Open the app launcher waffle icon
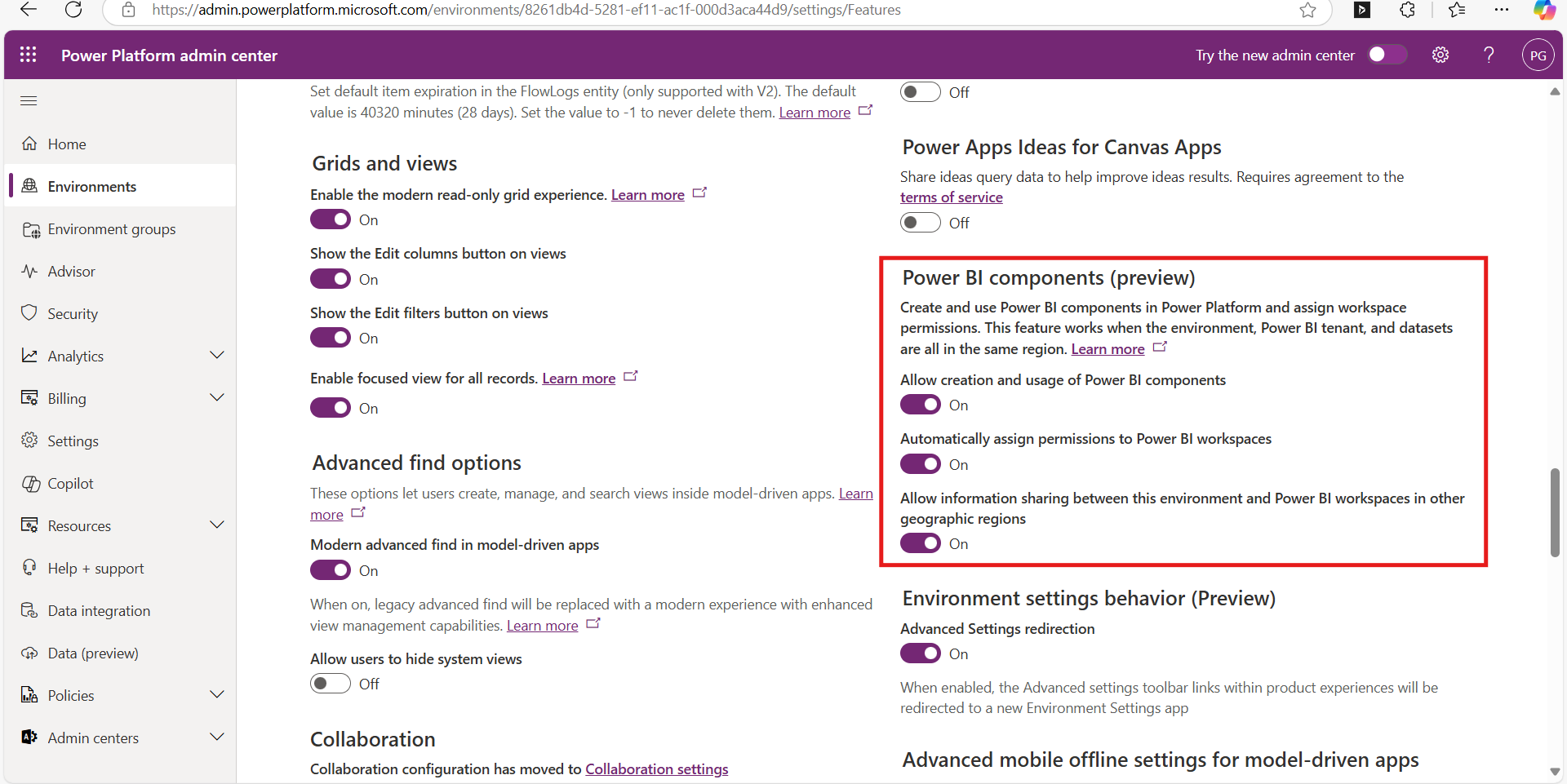This screenshot has height=784, width=1567. 29,55
